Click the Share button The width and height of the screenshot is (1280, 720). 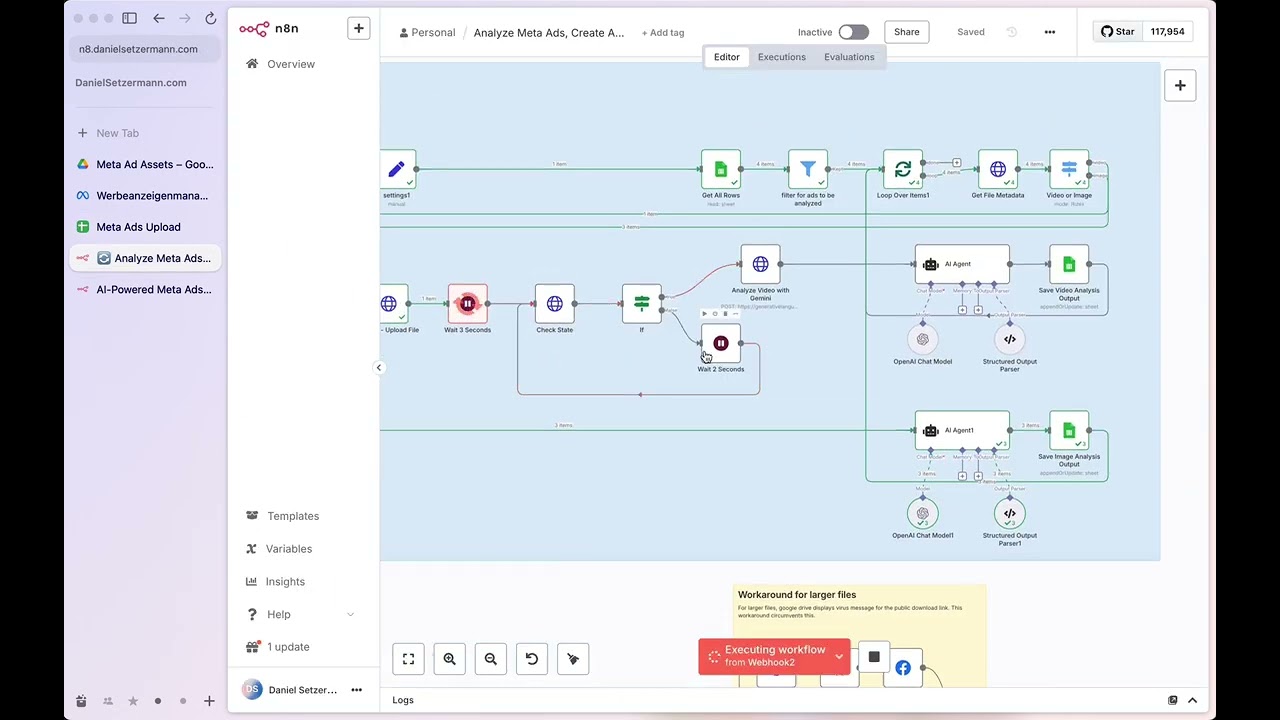906,32
